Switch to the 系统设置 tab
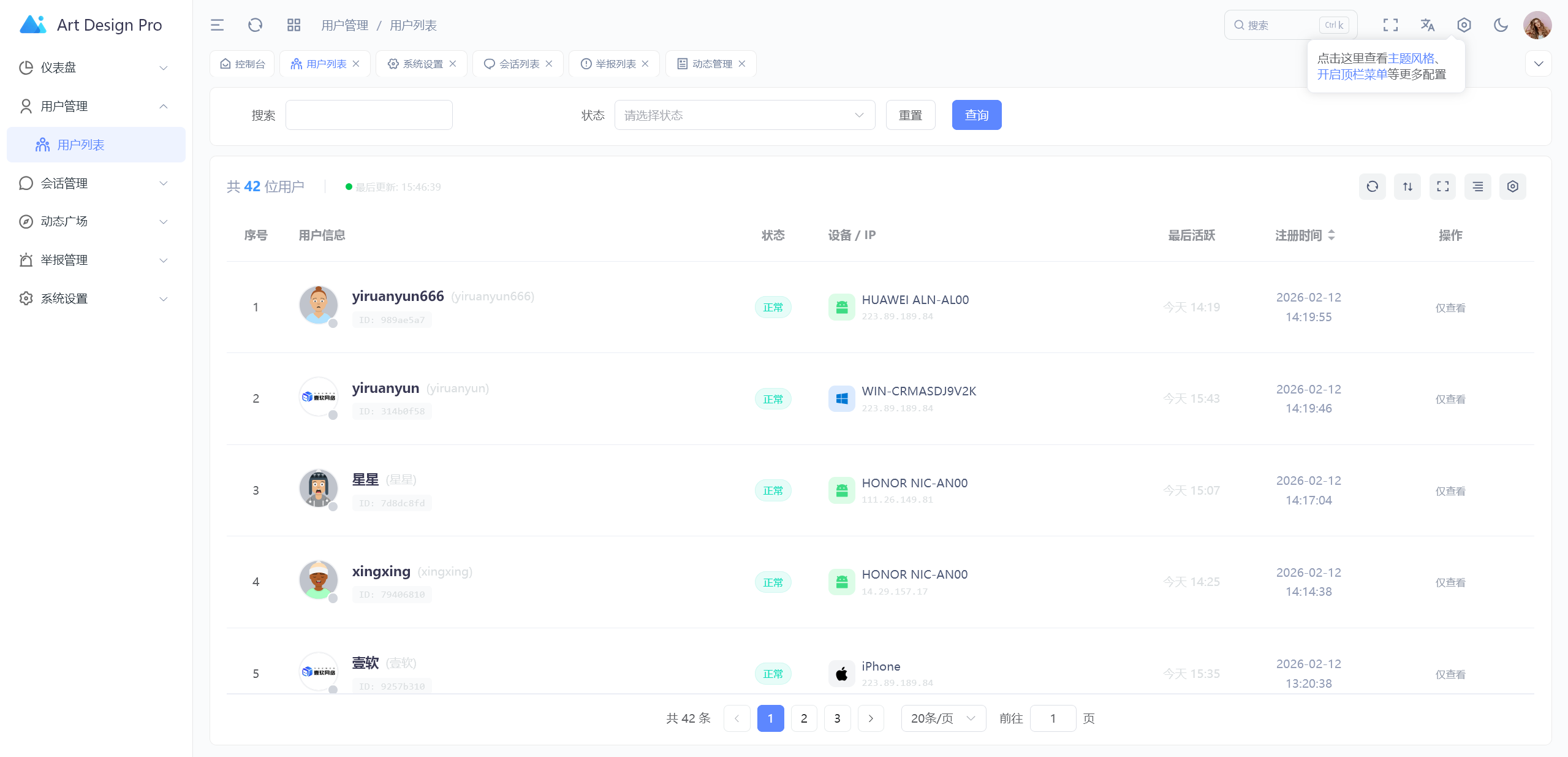Screen dimensions: 1568x757 coord(422,64)
